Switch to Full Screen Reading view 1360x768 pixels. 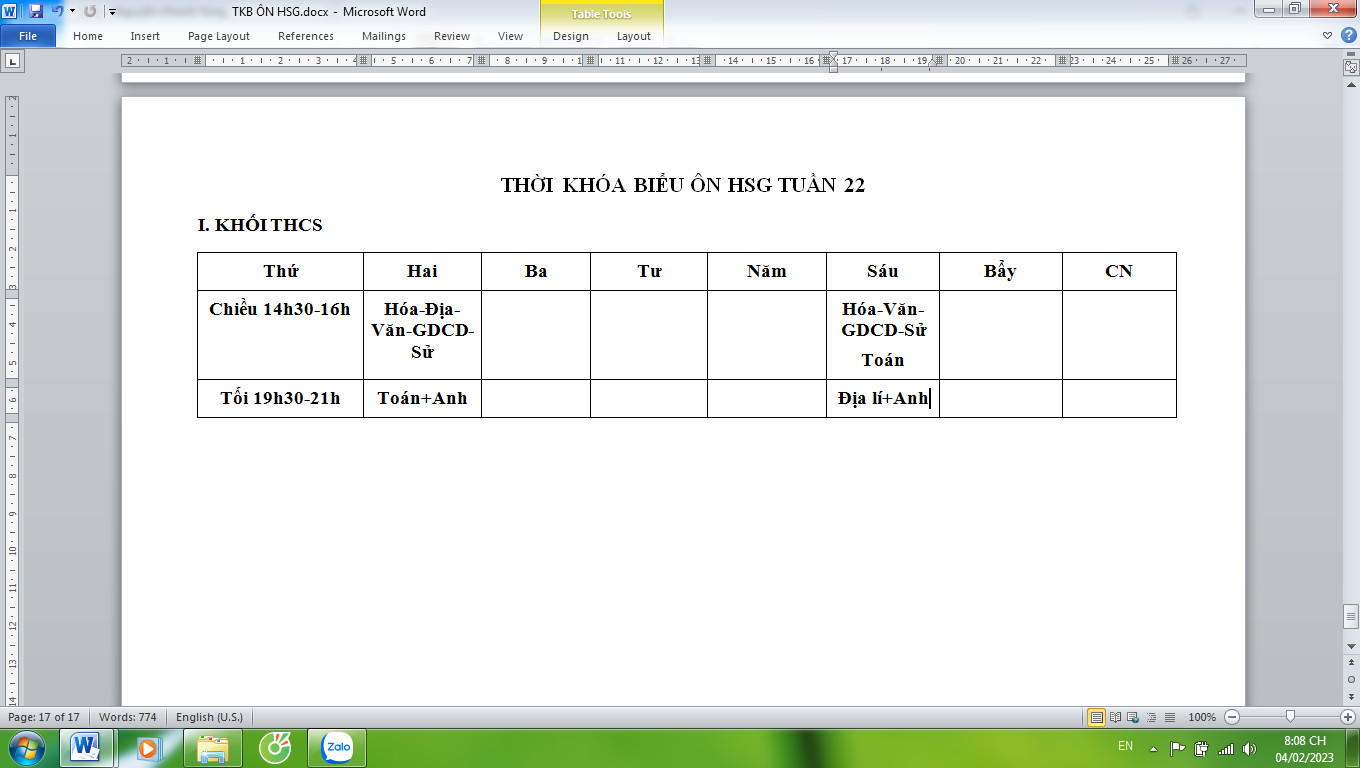tap(1114, 717)
